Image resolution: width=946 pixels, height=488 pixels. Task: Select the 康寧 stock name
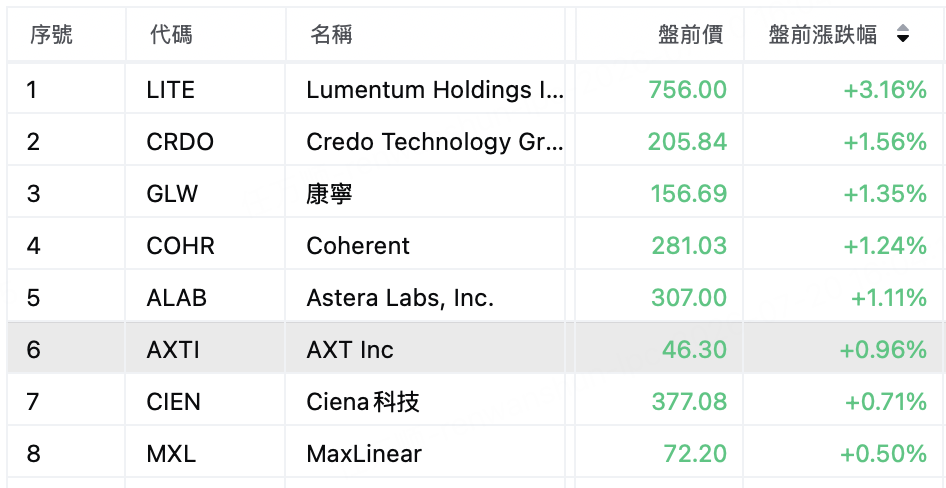[329, 194]
